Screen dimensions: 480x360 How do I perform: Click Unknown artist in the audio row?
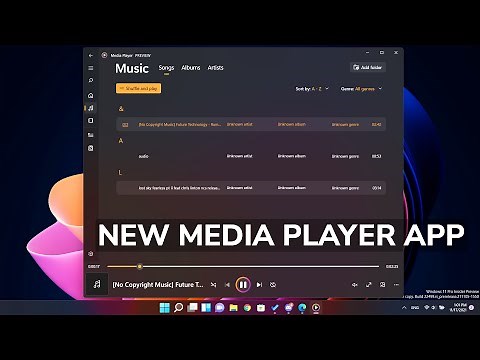240,156
